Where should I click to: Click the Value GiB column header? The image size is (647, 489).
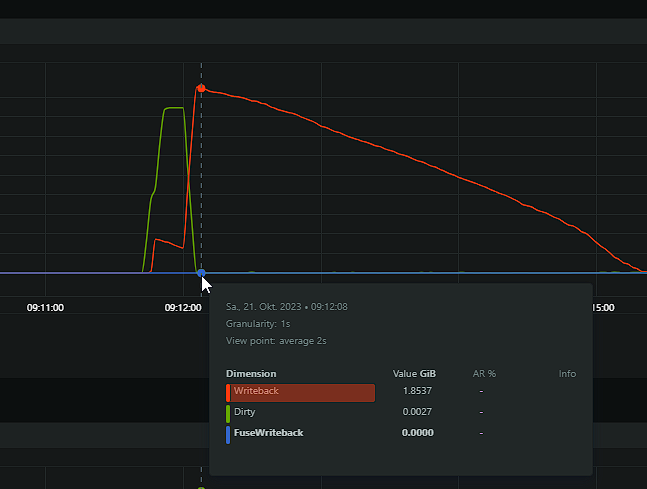tap(414, 374)
